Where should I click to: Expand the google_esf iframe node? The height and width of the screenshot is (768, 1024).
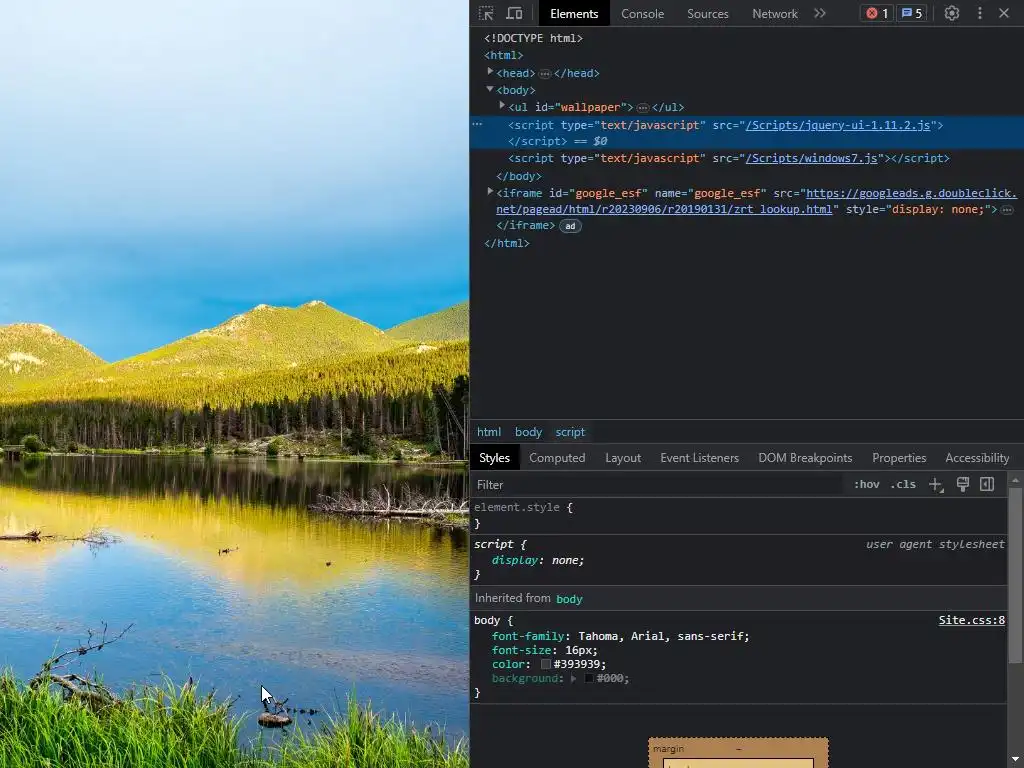coord(490,191)
